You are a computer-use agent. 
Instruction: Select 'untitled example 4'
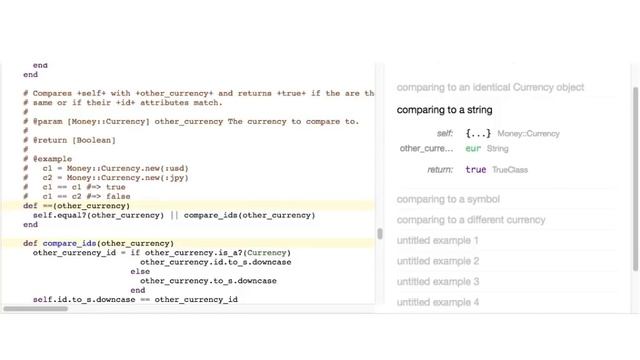point(438,302)
